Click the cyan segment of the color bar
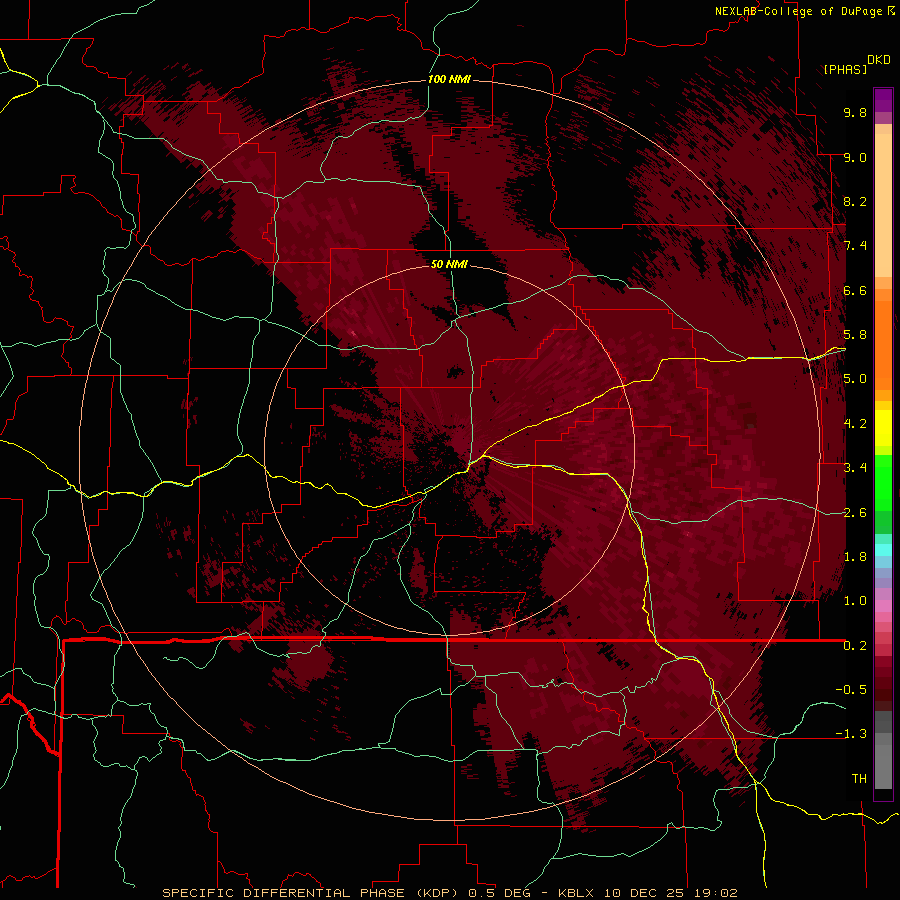900x900 pixels. (883, 549)
